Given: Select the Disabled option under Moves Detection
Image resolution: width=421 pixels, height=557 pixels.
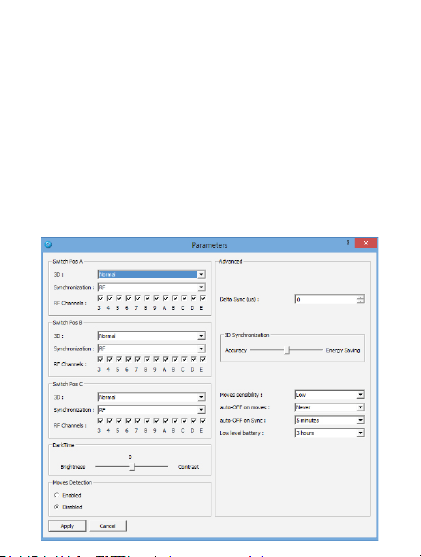Looking at the screenshot, I should (56, 507).
